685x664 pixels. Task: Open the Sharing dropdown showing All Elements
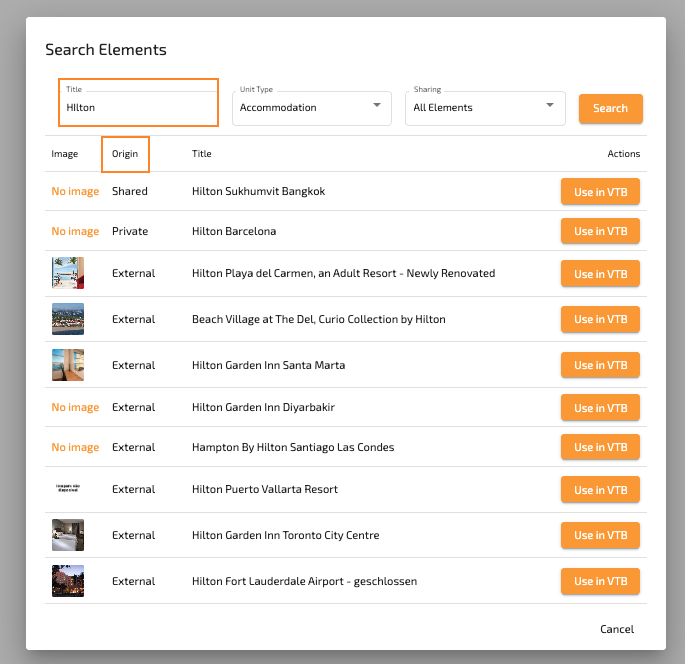485,108
